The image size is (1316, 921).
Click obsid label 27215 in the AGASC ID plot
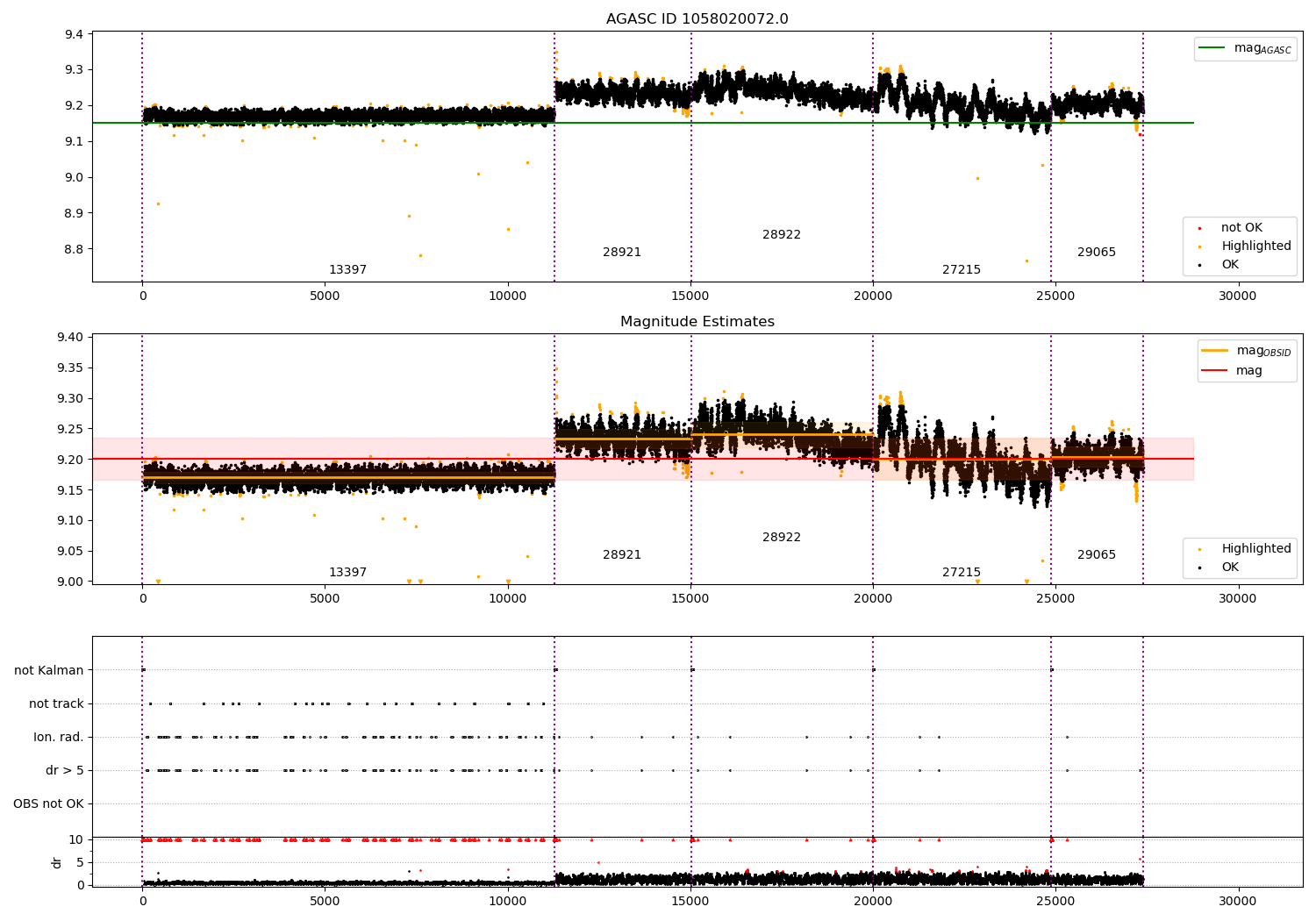(x=962, y=270)
